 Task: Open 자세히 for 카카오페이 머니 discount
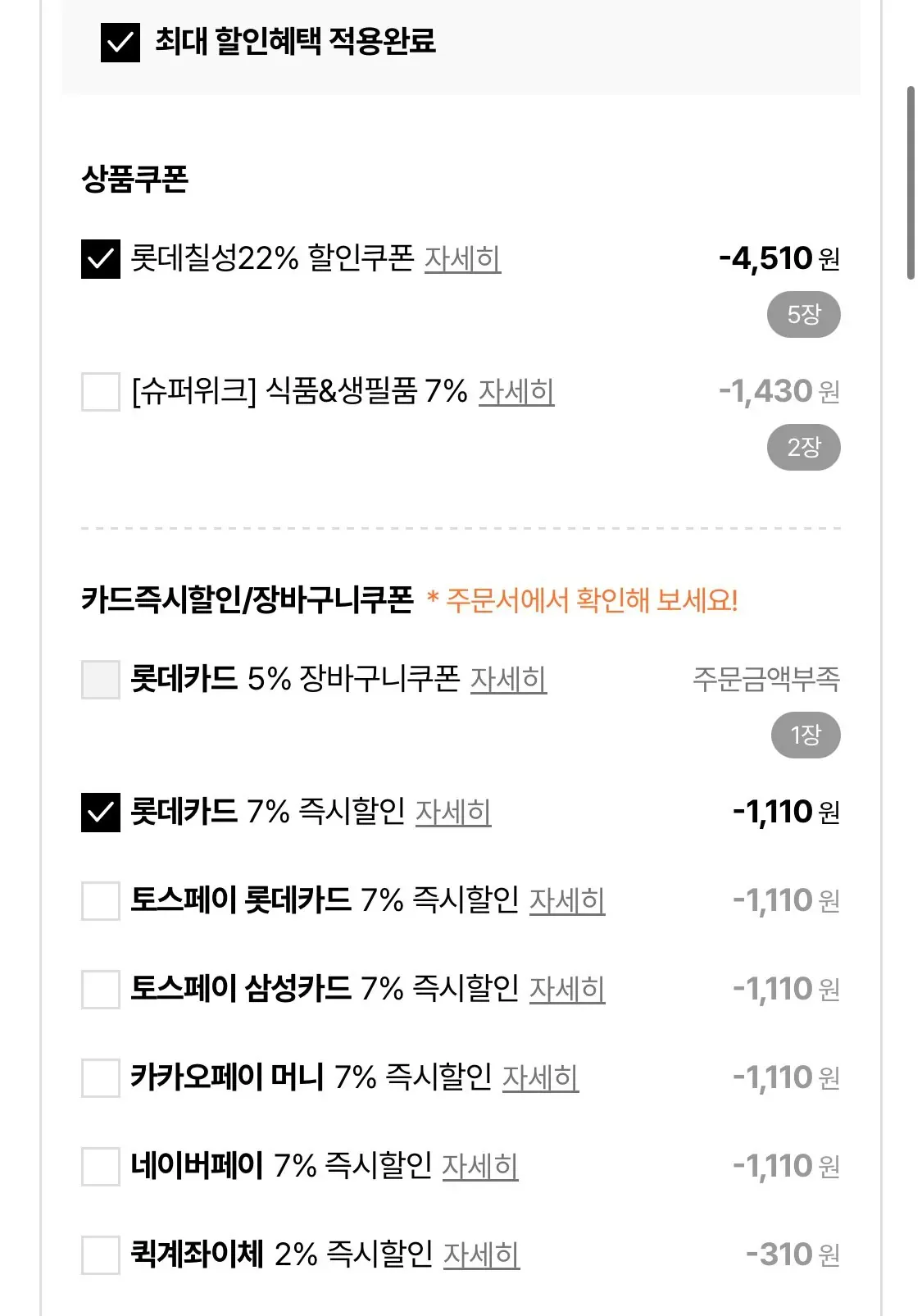(x=540, y=1078)
